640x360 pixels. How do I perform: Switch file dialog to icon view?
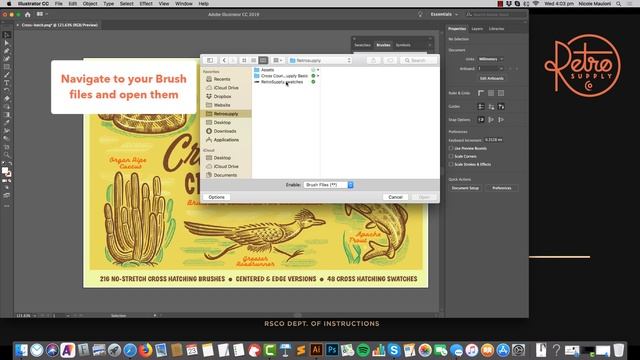click(244, 60)
